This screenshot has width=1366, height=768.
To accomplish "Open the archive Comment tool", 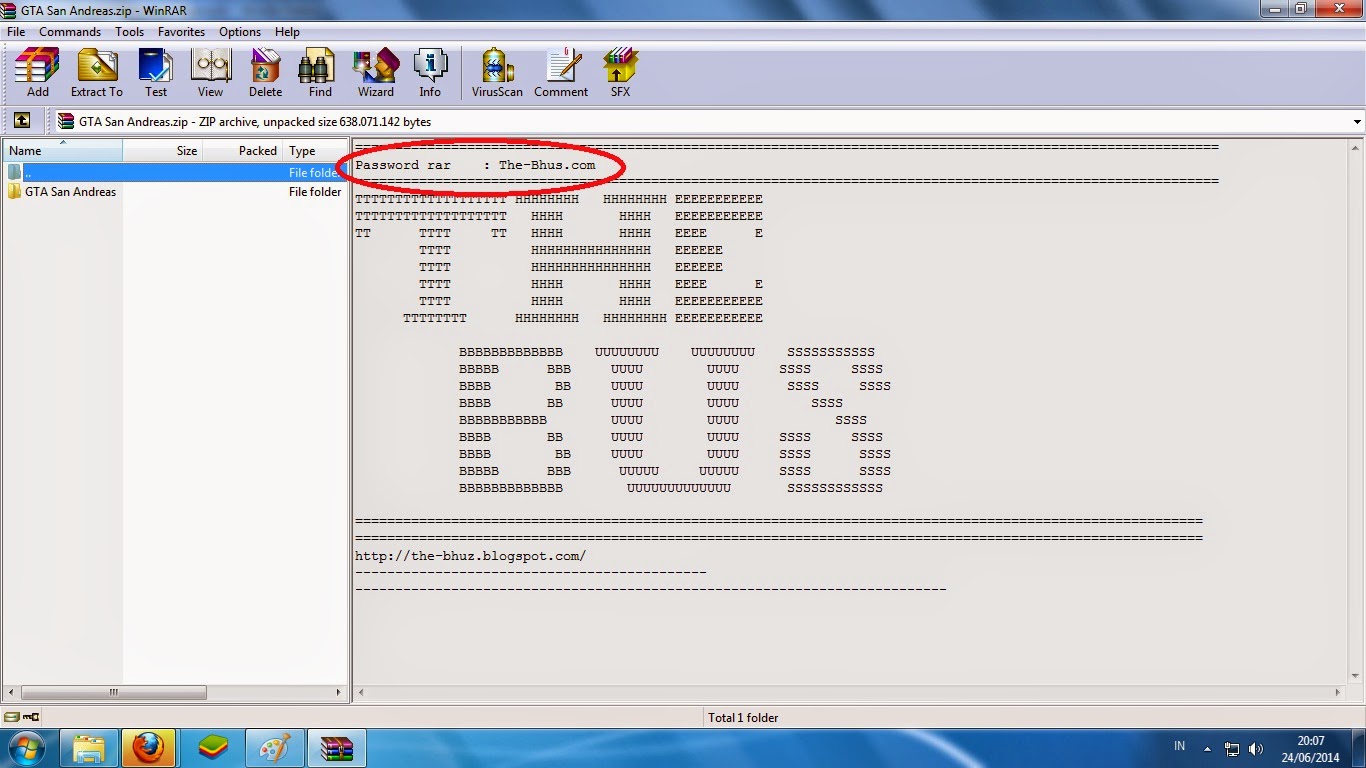I will (561, 73).
